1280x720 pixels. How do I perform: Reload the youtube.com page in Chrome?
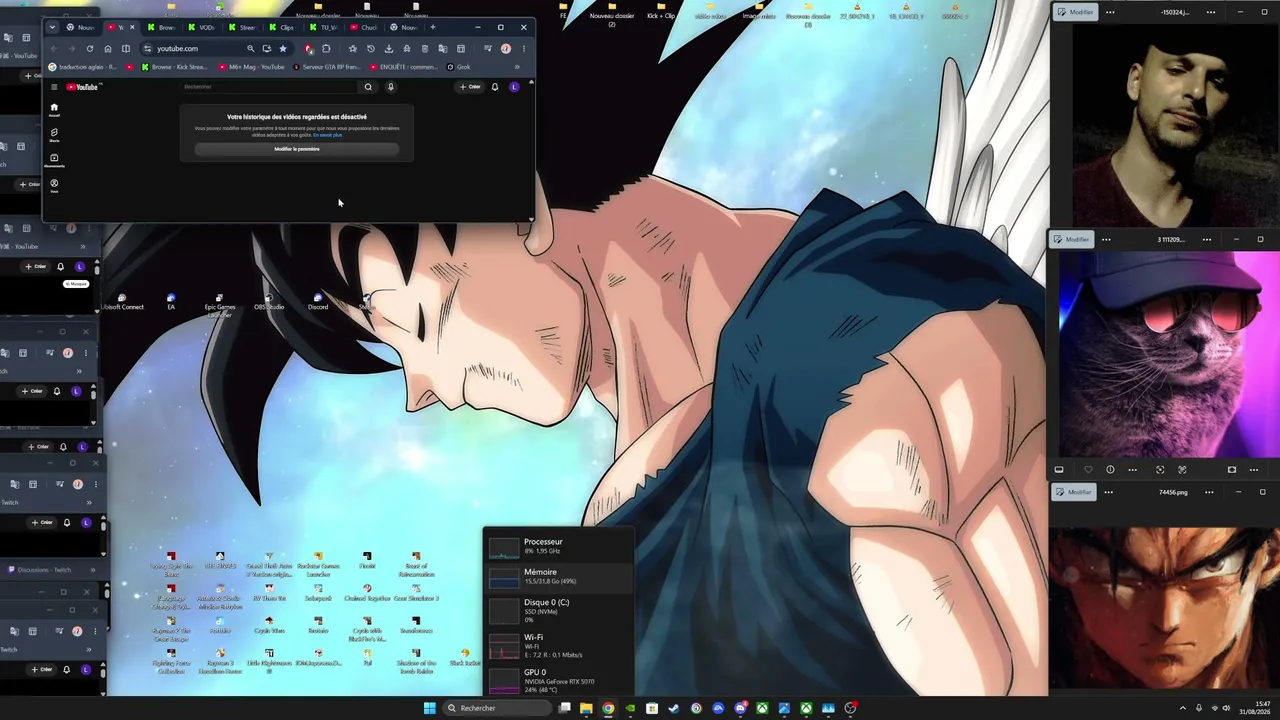click(x=90, y=48)
